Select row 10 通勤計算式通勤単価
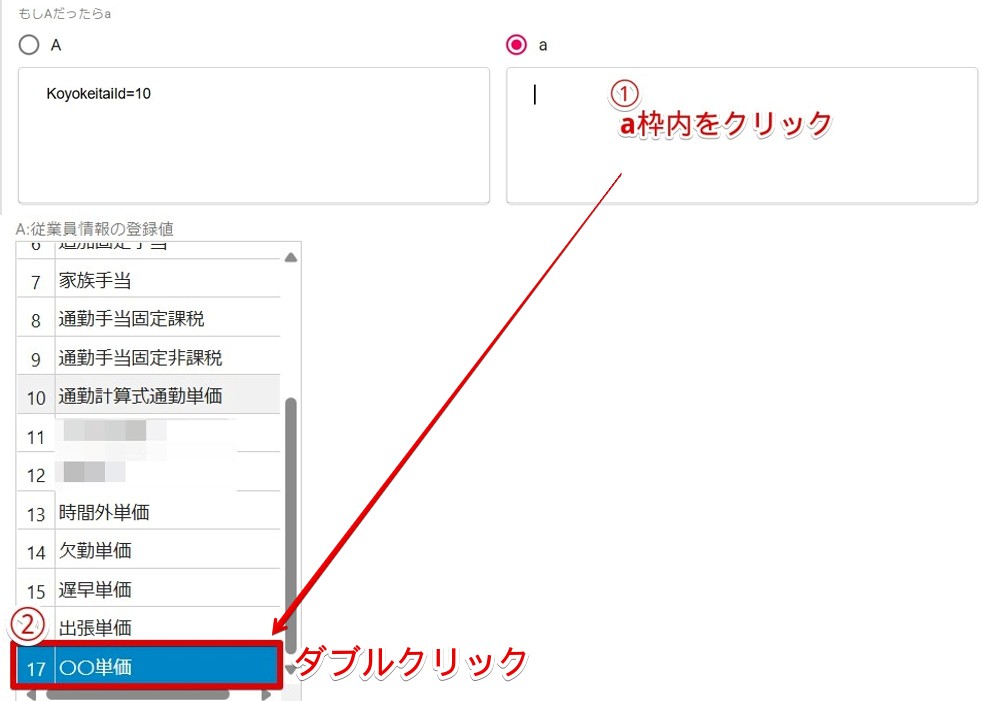Image resolution: width=986 pixels, height=701 pixels. pyautogui.click(x=148, y=395)
